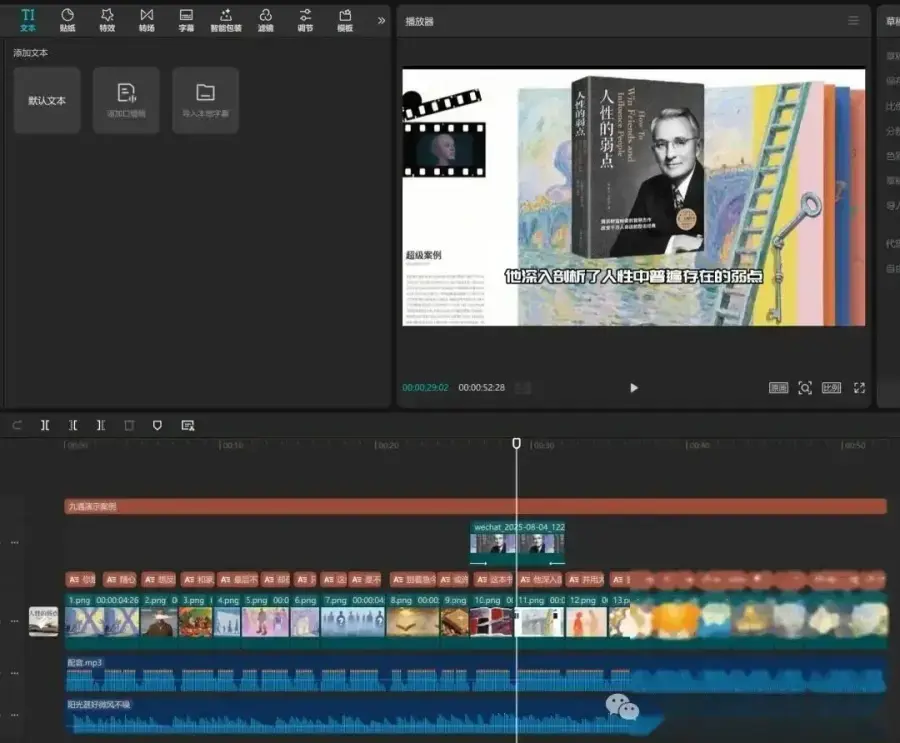Open the 智能包装 smart packaging tab
The image size is (900, 743).
(226, 20)
